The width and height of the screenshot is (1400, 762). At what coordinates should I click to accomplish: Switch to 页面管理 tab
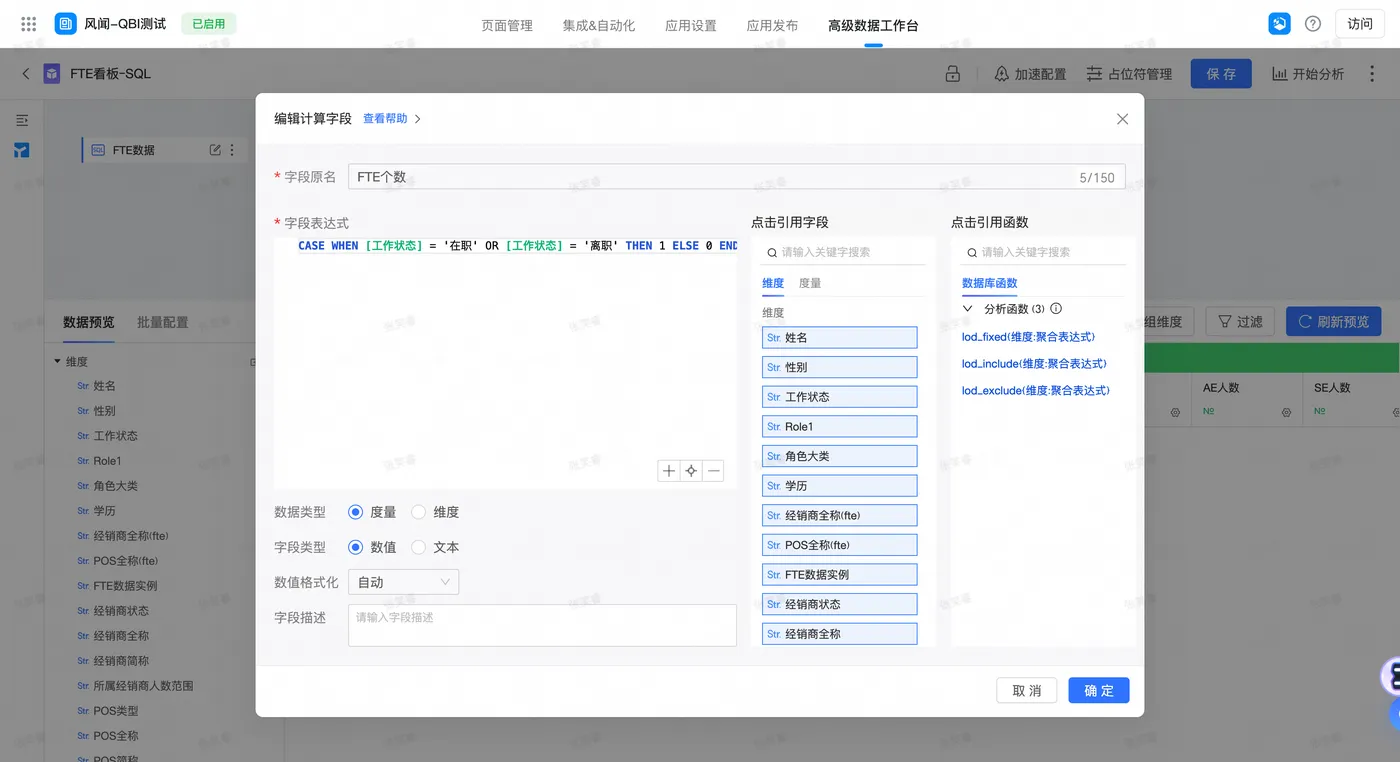(507, 25)
